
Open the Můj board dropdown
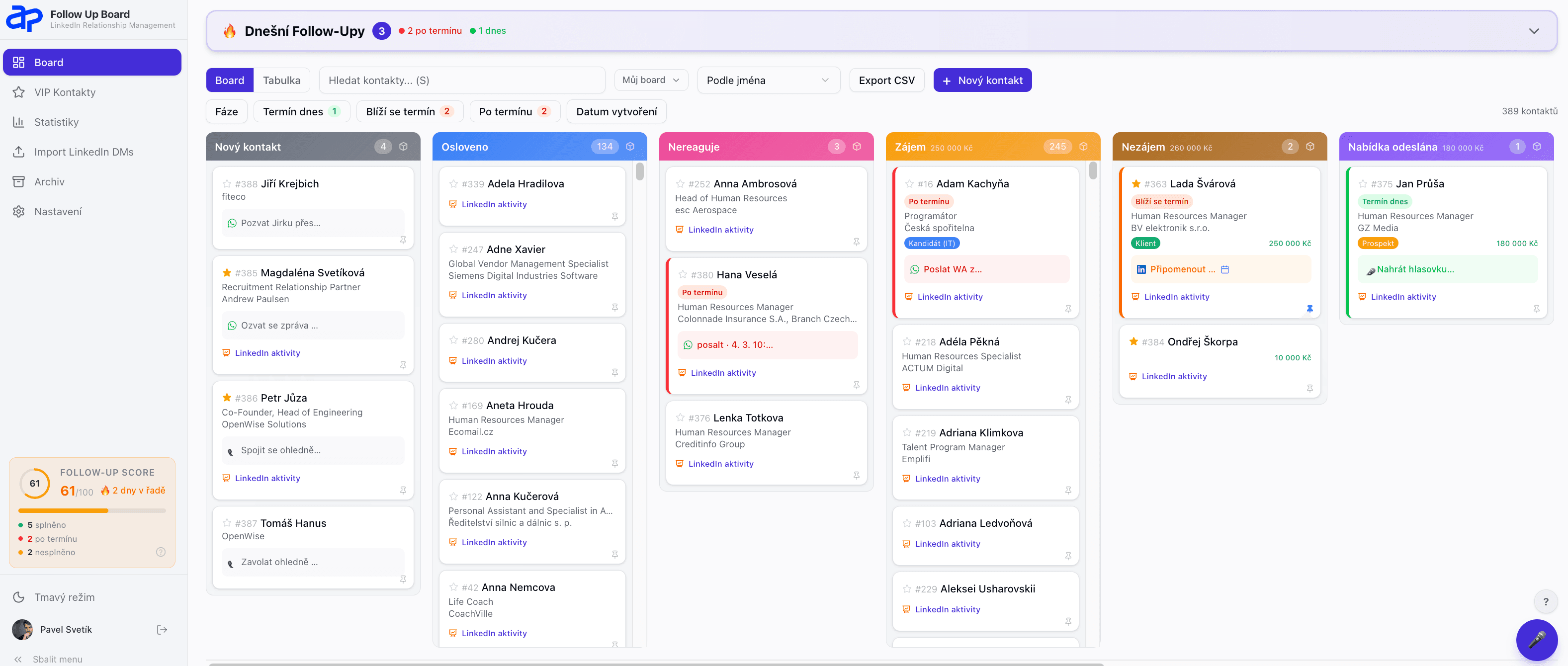tap(650, 81)
